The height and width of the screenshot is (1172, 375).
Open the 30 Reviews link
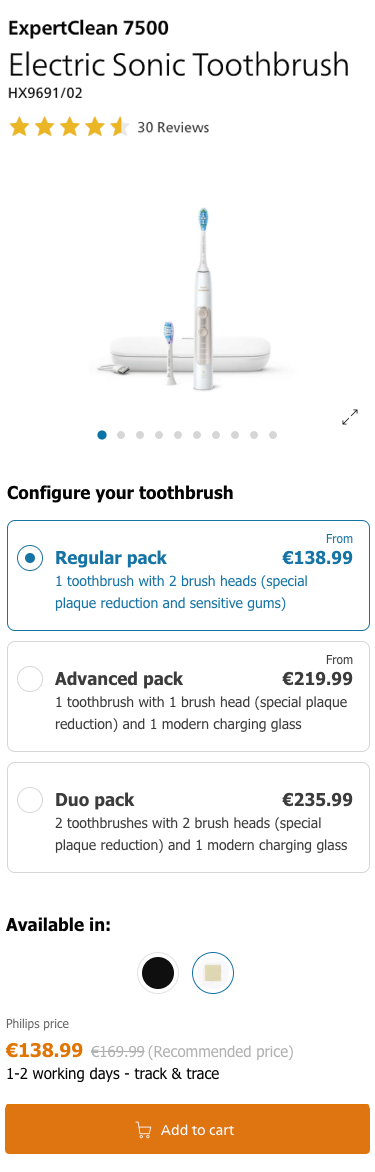click(x=173, y=128)
